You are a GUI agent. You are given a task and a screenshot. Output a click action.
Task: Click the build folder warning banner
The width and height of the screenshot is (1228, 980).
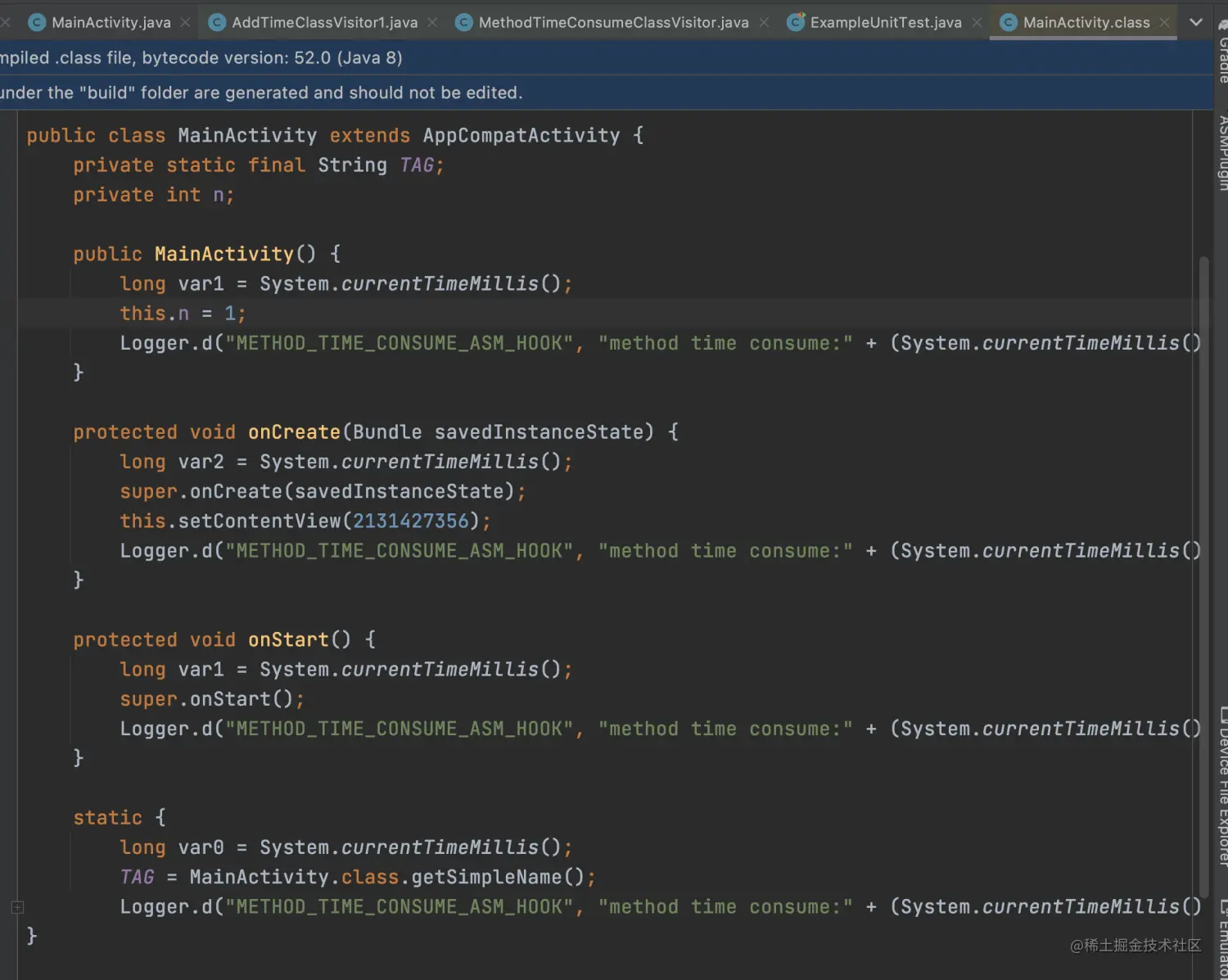tap(261, 93)
